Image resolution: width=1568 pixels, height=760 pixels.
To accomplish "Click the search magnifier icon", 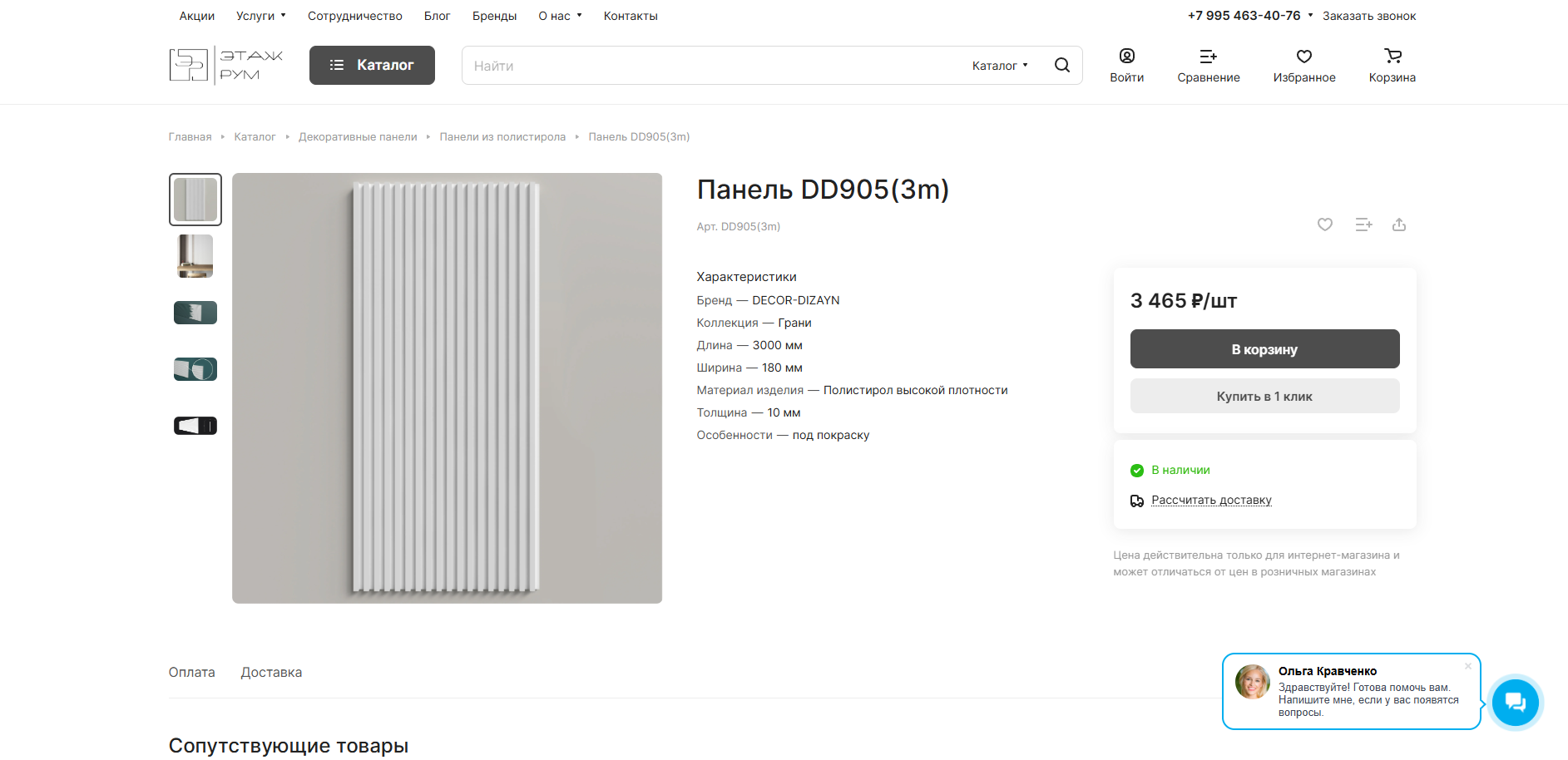I will pyautogui.click(x=1061, y=65).
